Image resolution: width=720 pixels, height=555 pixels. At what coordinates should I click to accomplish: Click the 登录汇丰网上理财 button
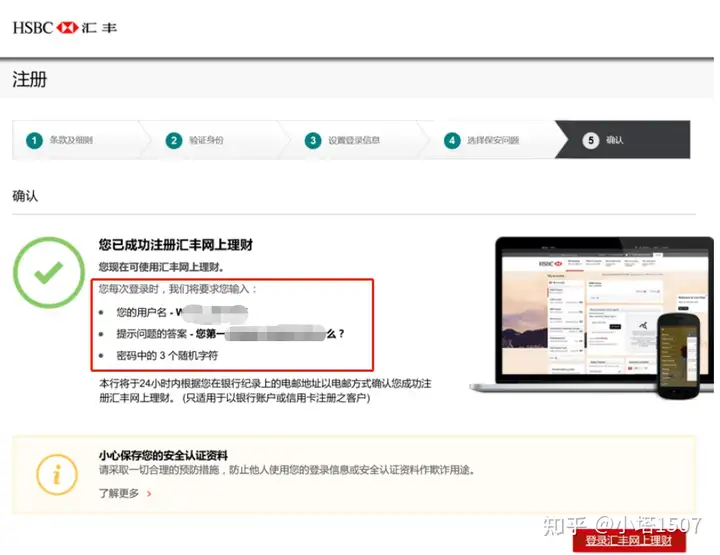(x=629, y=541)
